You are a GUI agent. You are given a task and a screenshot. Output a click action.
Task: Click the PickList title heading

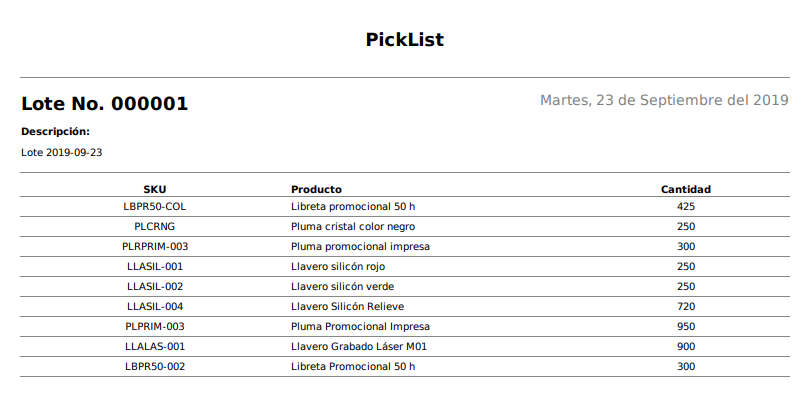click(405, 40)
